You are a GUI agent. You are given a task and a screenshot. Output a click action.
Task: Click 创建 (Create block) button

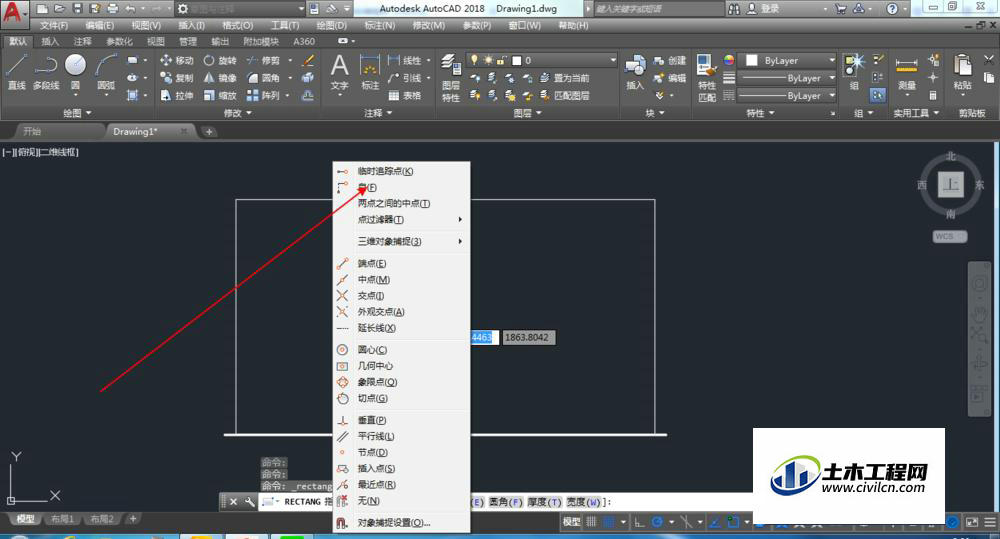pyautogui.click(x=670, y=60)
